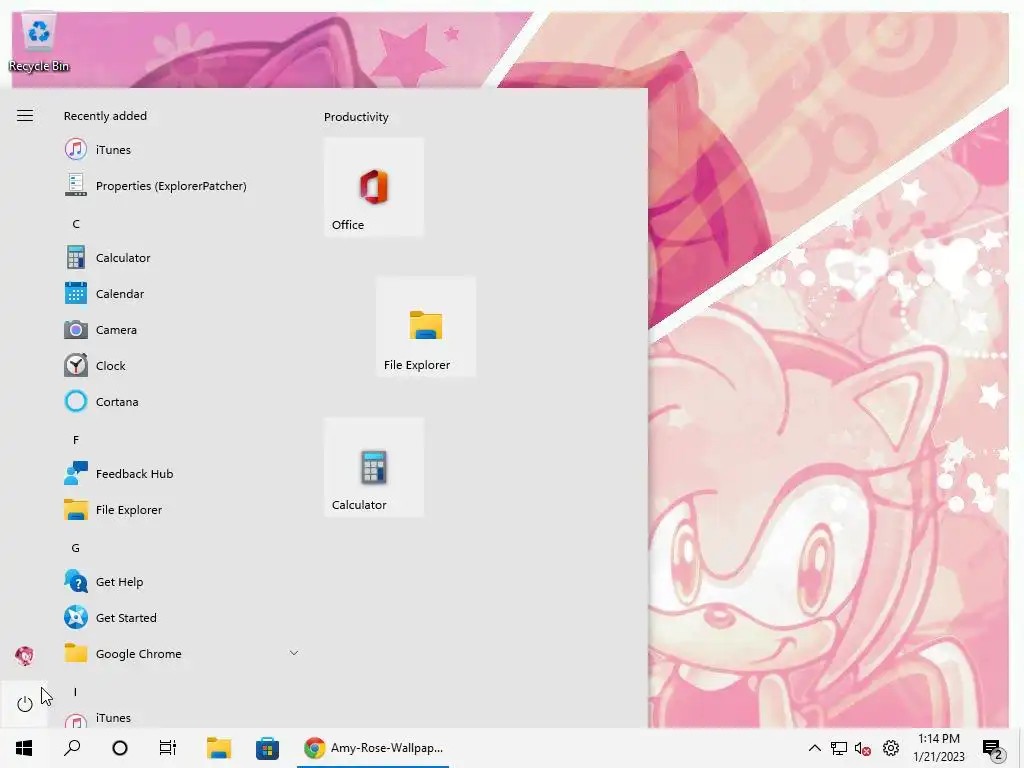The width and height of the screenshot is (1024, 768).
Task: Open the Google Chrome folder entry
Action: pos(180,653)
